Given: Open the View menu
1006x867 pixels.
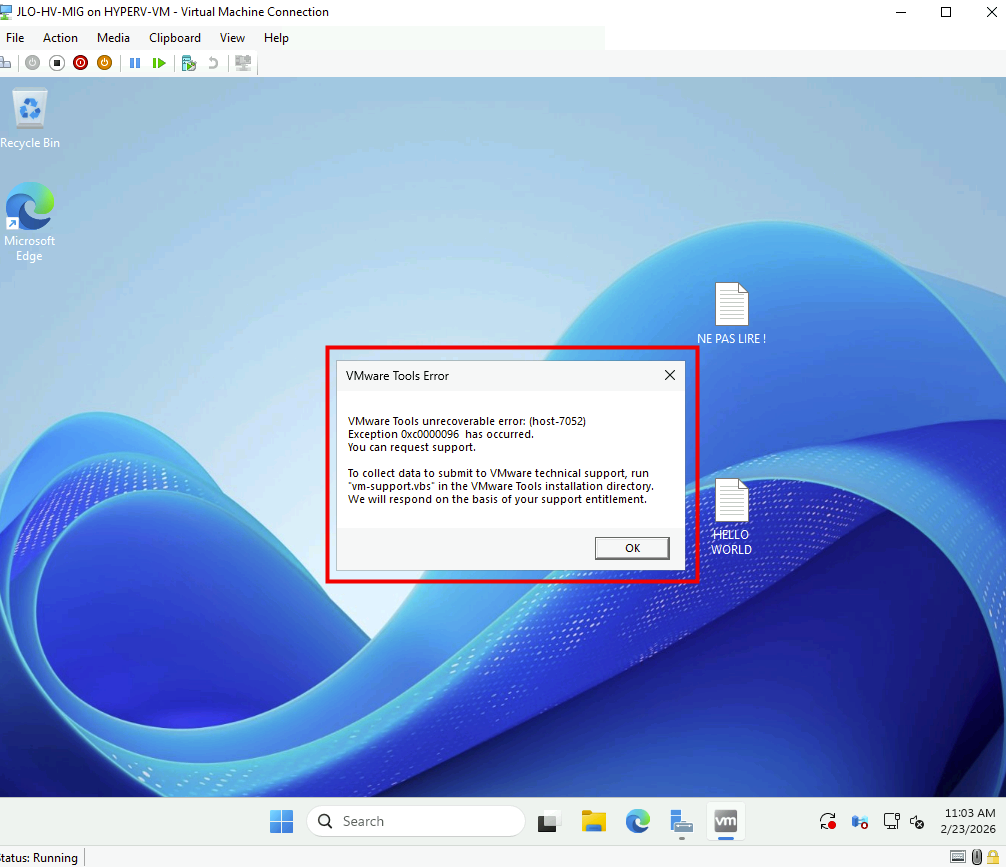Looking at the screenshot, I should click(x=232, y=38).
